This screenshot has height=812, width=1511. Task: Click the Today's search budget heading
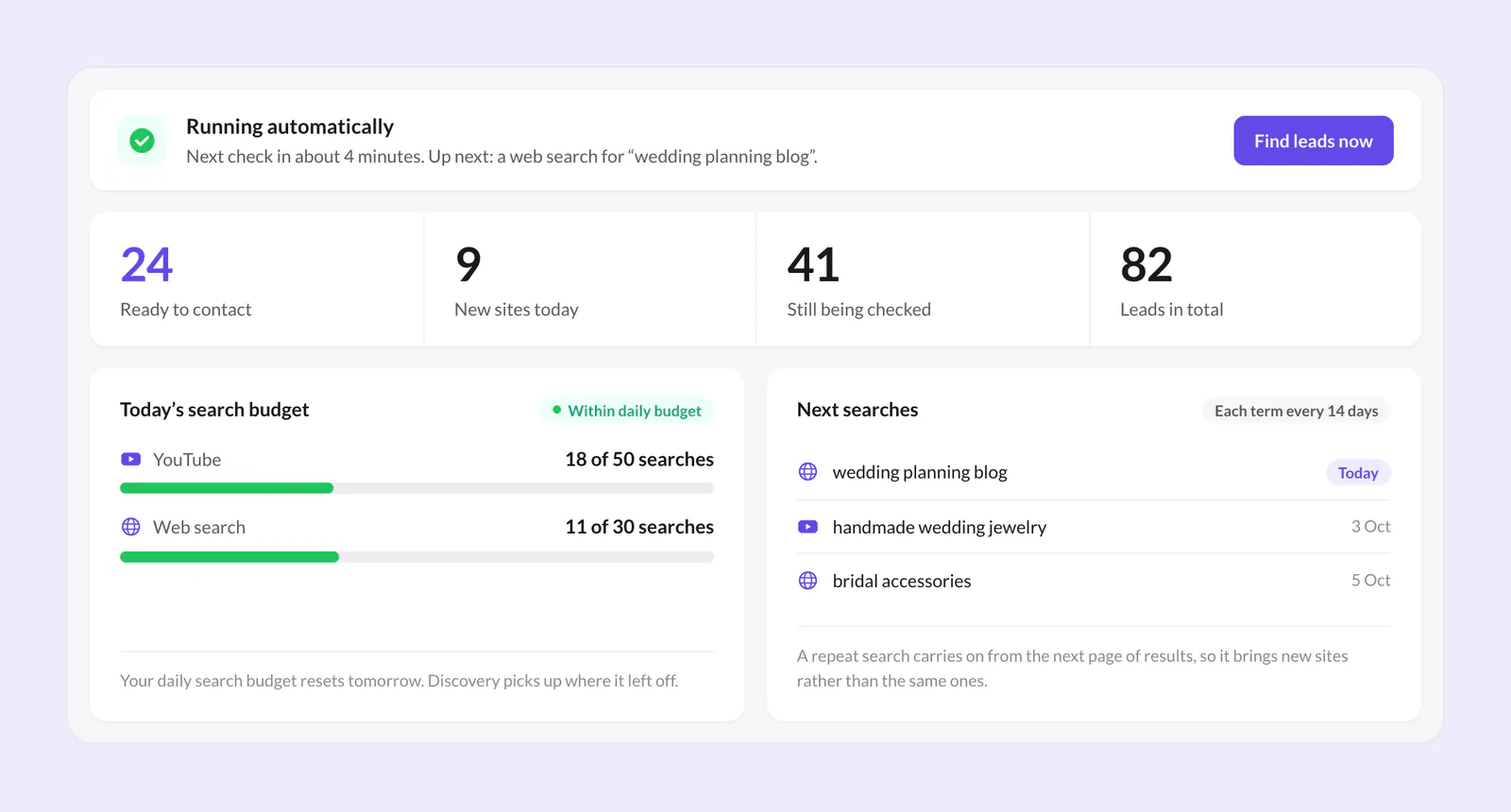[x=214, y=410]
